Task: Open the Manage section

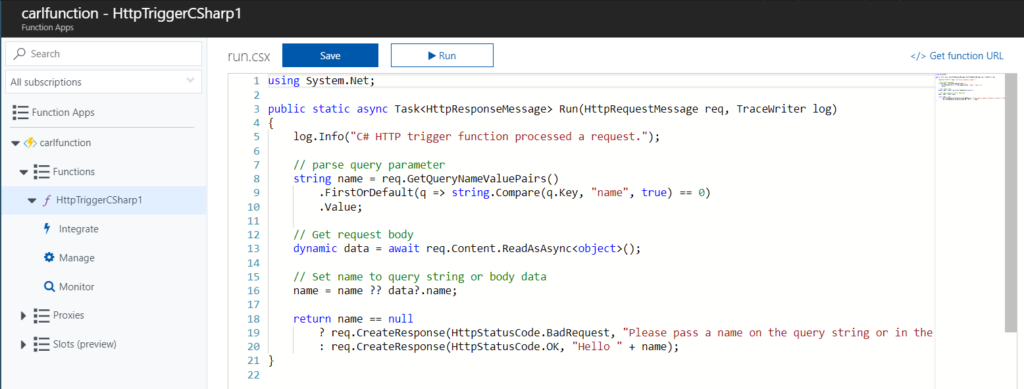Action: pos(76,258)
